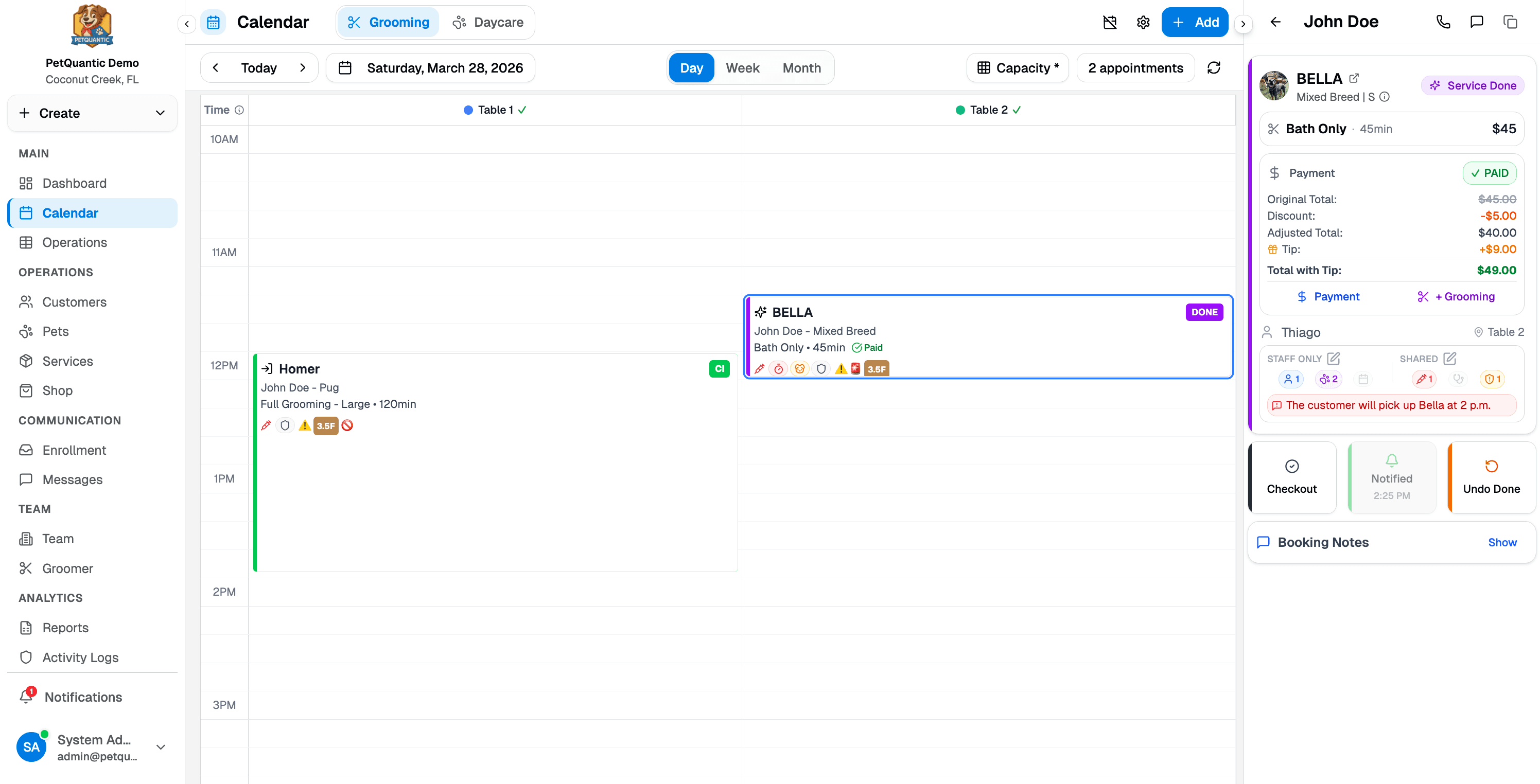Click the syringe icon on Homer appointment
1540x784 pixels.
pos(266,425)
